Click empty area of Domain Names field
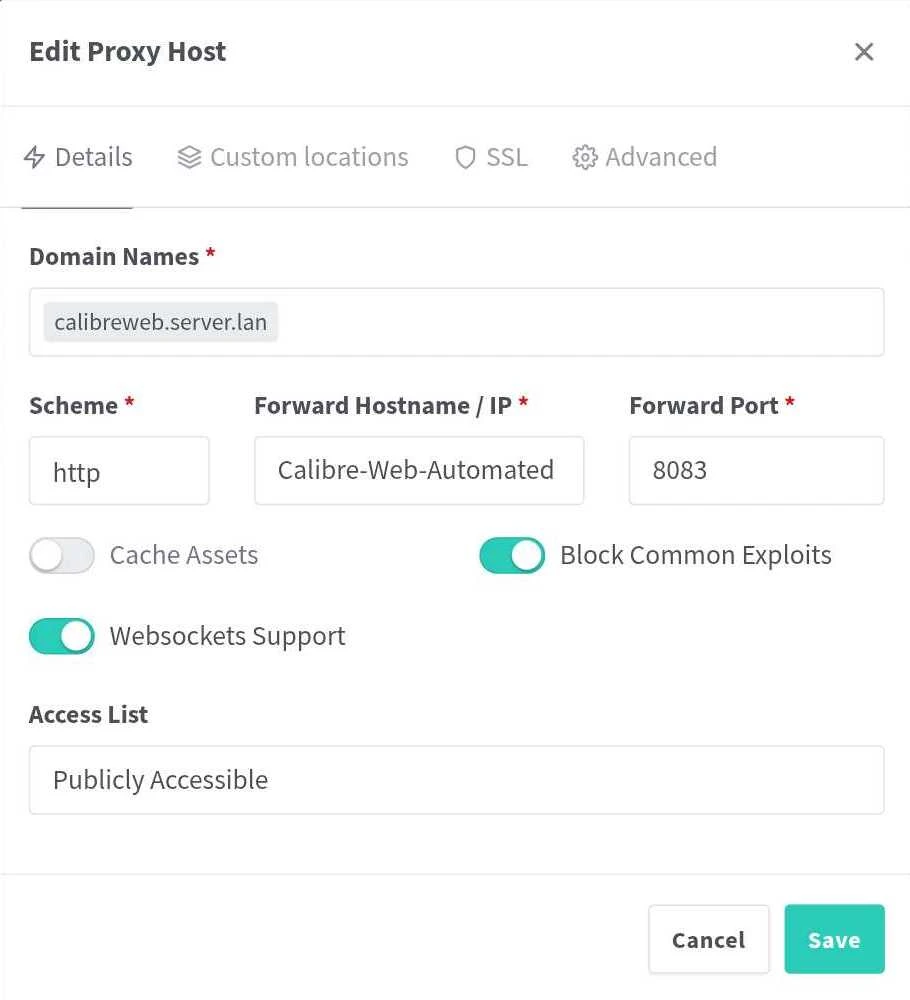Screen dimensions: 910x1000 580,323
